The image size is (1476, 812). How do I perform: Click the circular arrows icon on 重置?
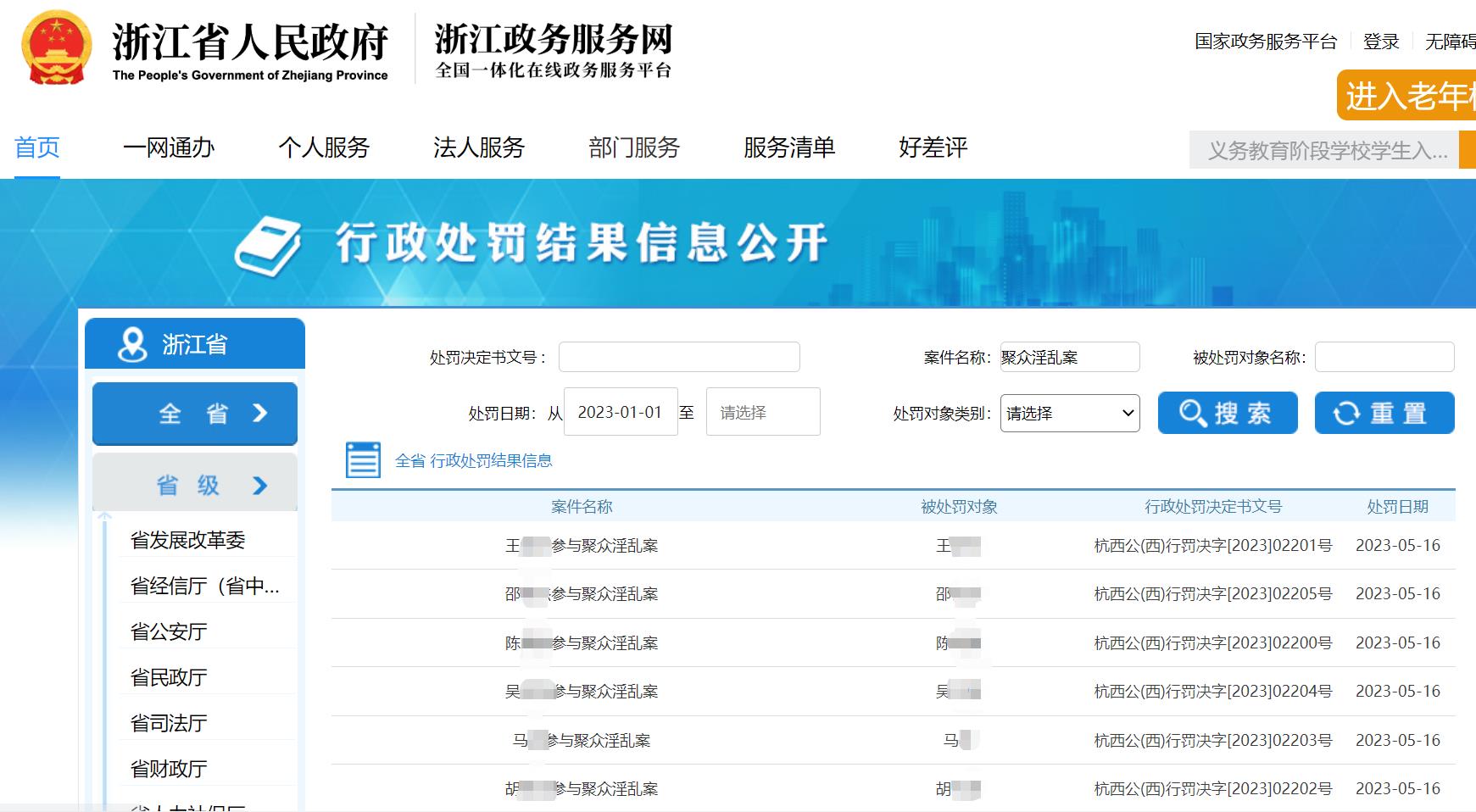click(1345, 414)
